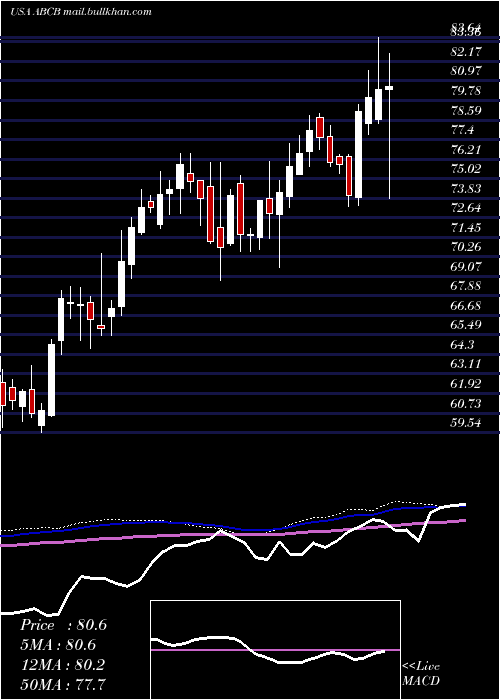Click the 59.54 price axis label
Screen dimensions: 500x700
point(467,423)
